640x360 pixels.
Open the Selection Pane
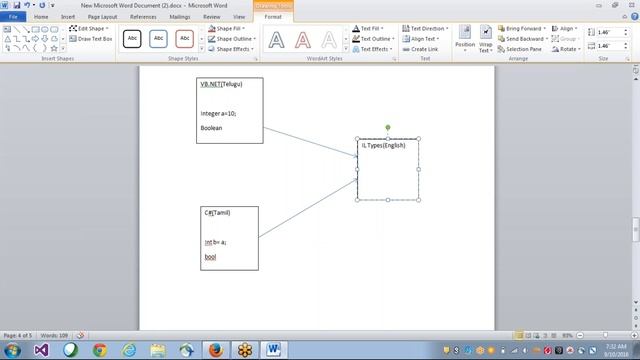tap(520, 49)
